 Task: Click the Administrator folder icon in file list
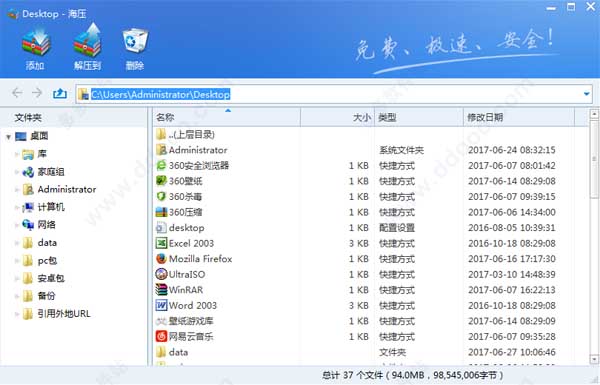coord(161,150)
